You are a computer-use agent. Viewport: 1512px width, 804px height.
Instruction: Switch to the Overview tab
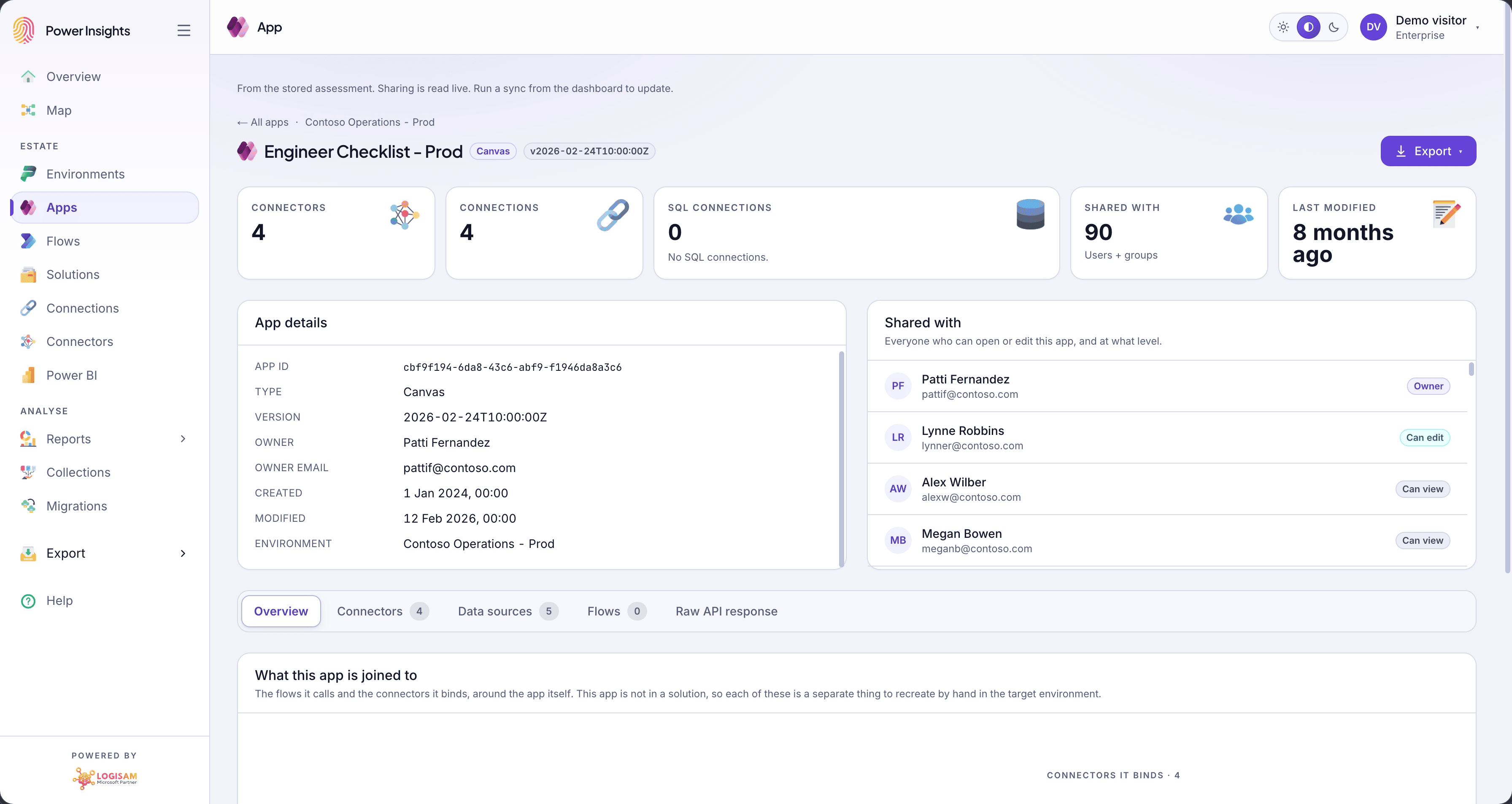click(x=281, y=611)
